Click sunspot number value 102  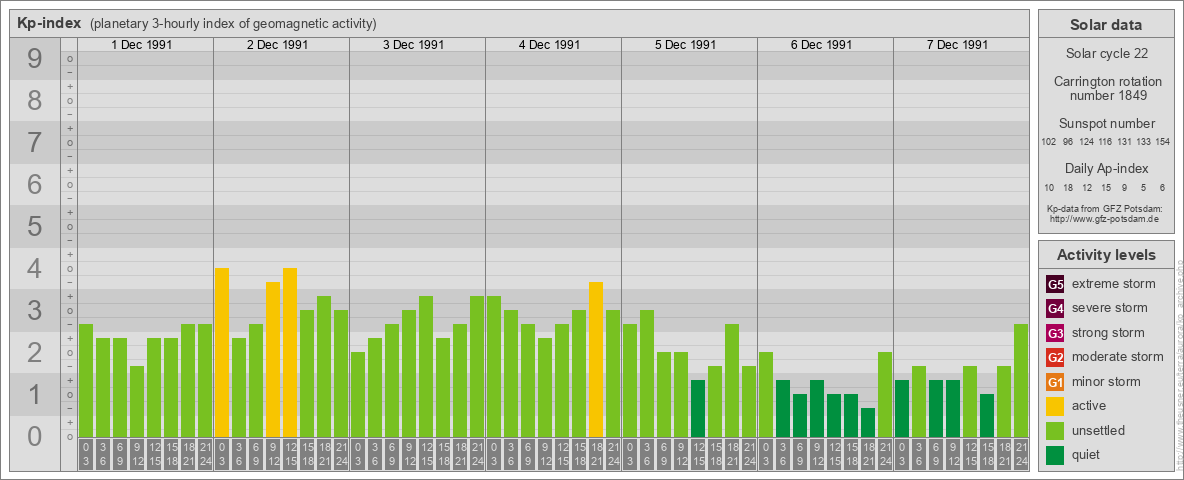1048,142
